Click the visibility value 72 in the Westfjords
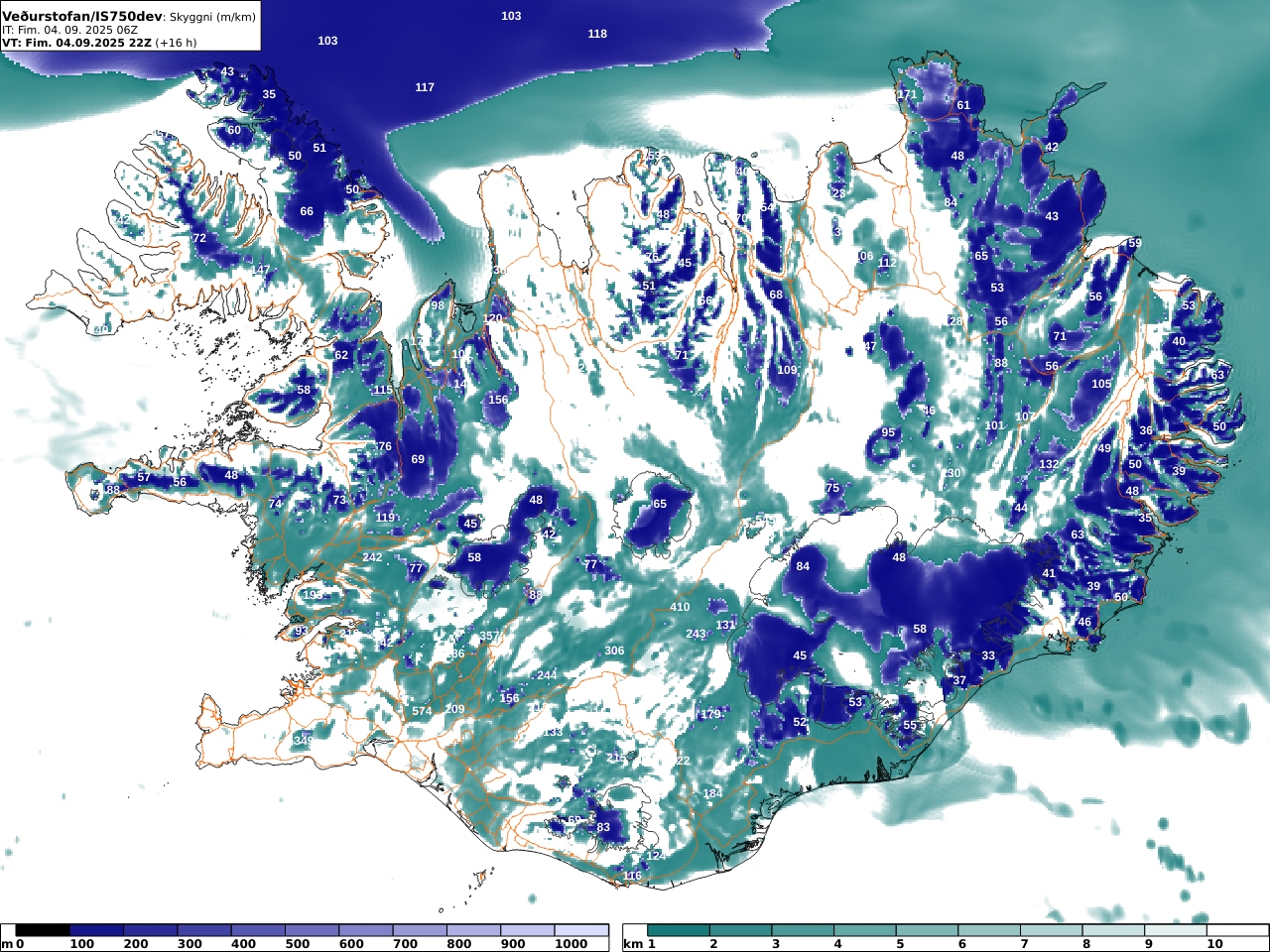 [199, 238]
